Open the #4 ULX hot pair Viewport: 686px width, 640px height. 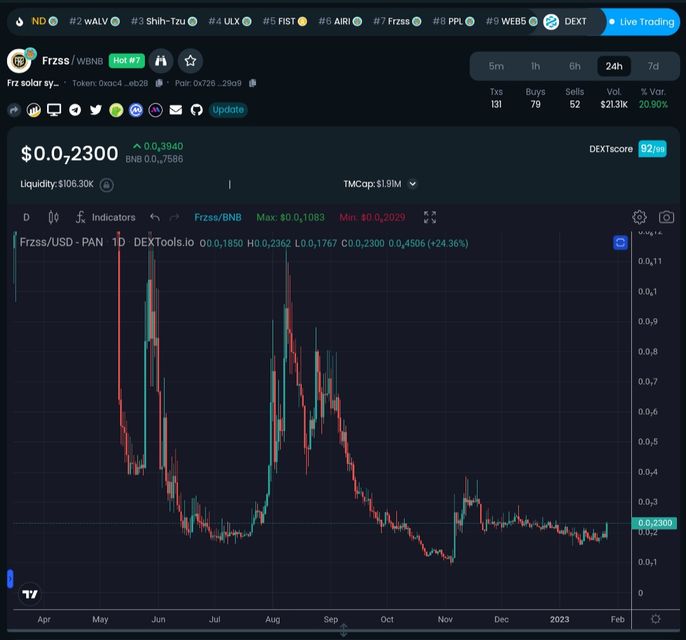click(230, 21)
